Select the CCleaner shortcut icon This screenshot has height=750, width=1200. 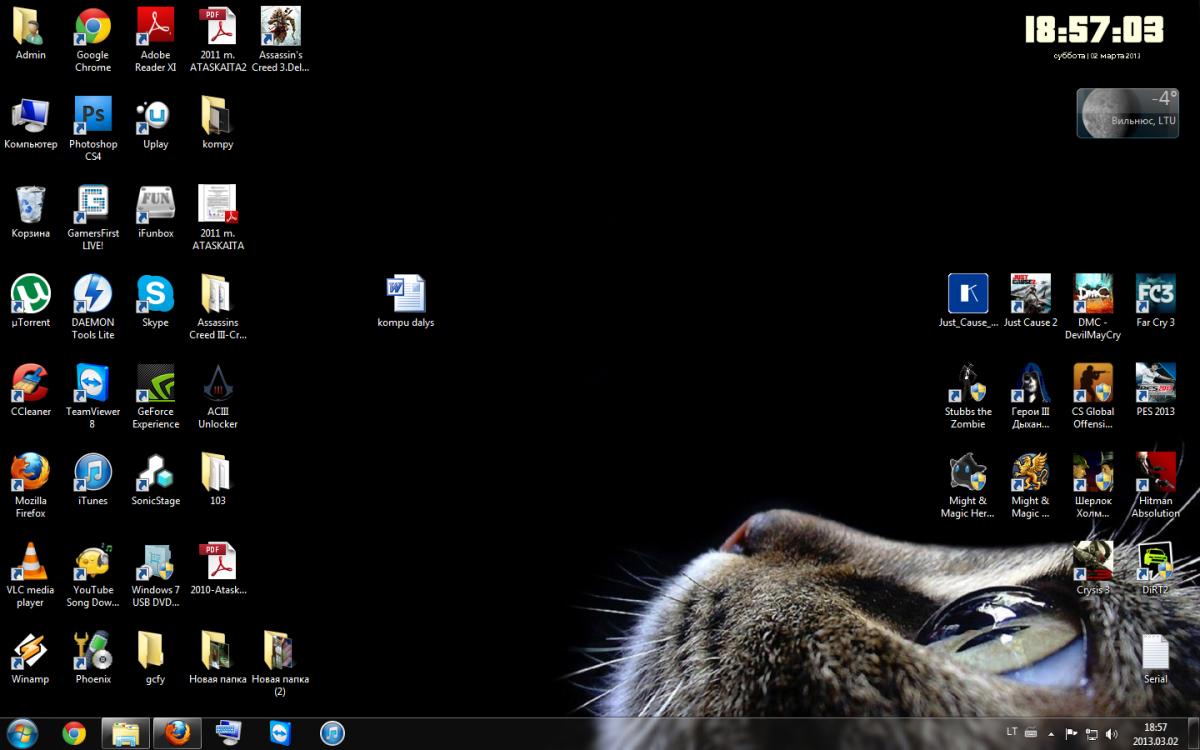(x=30, y=383)
